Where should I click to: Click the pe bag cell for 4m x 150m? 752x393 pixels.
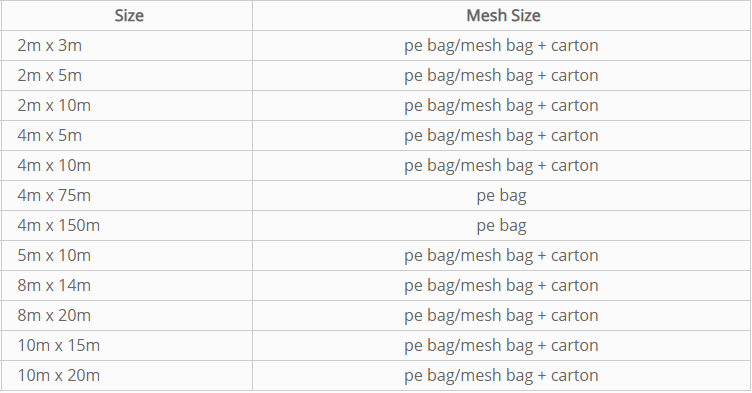pyautogui.click(x=502, y=226)
